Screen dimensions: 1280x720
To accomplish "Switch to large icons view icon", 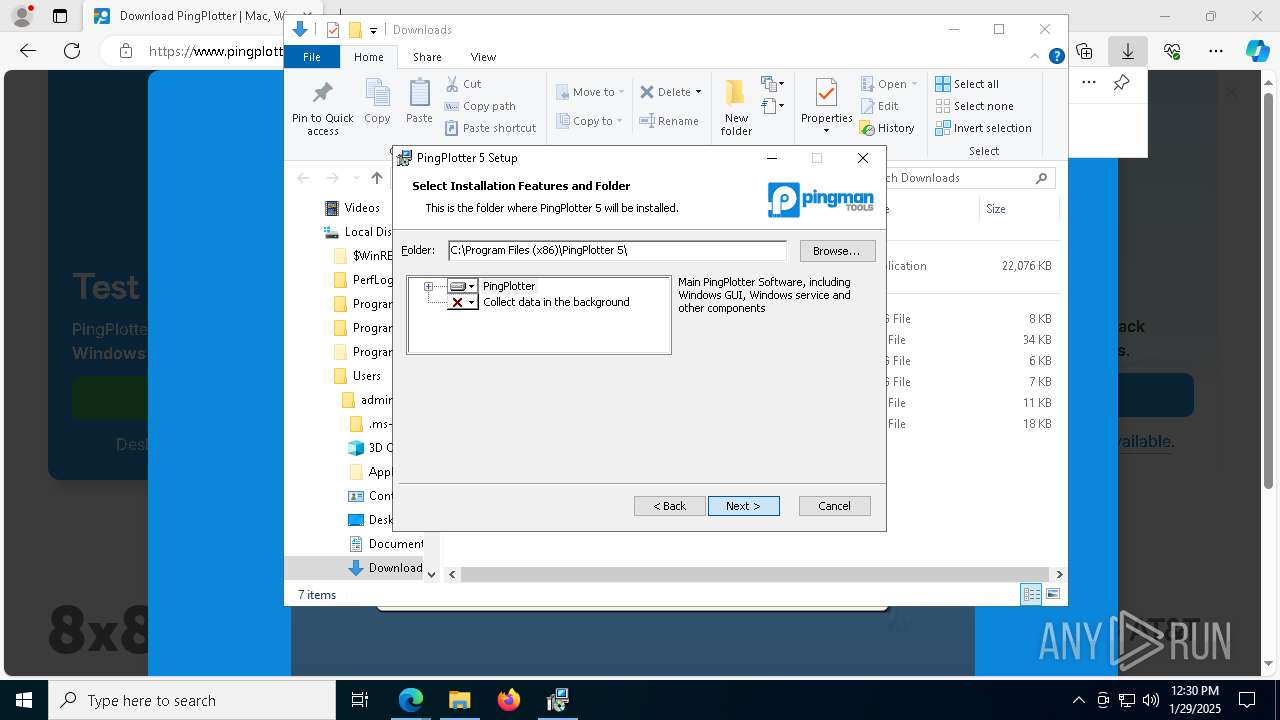I will click(x=1052, y=595).
